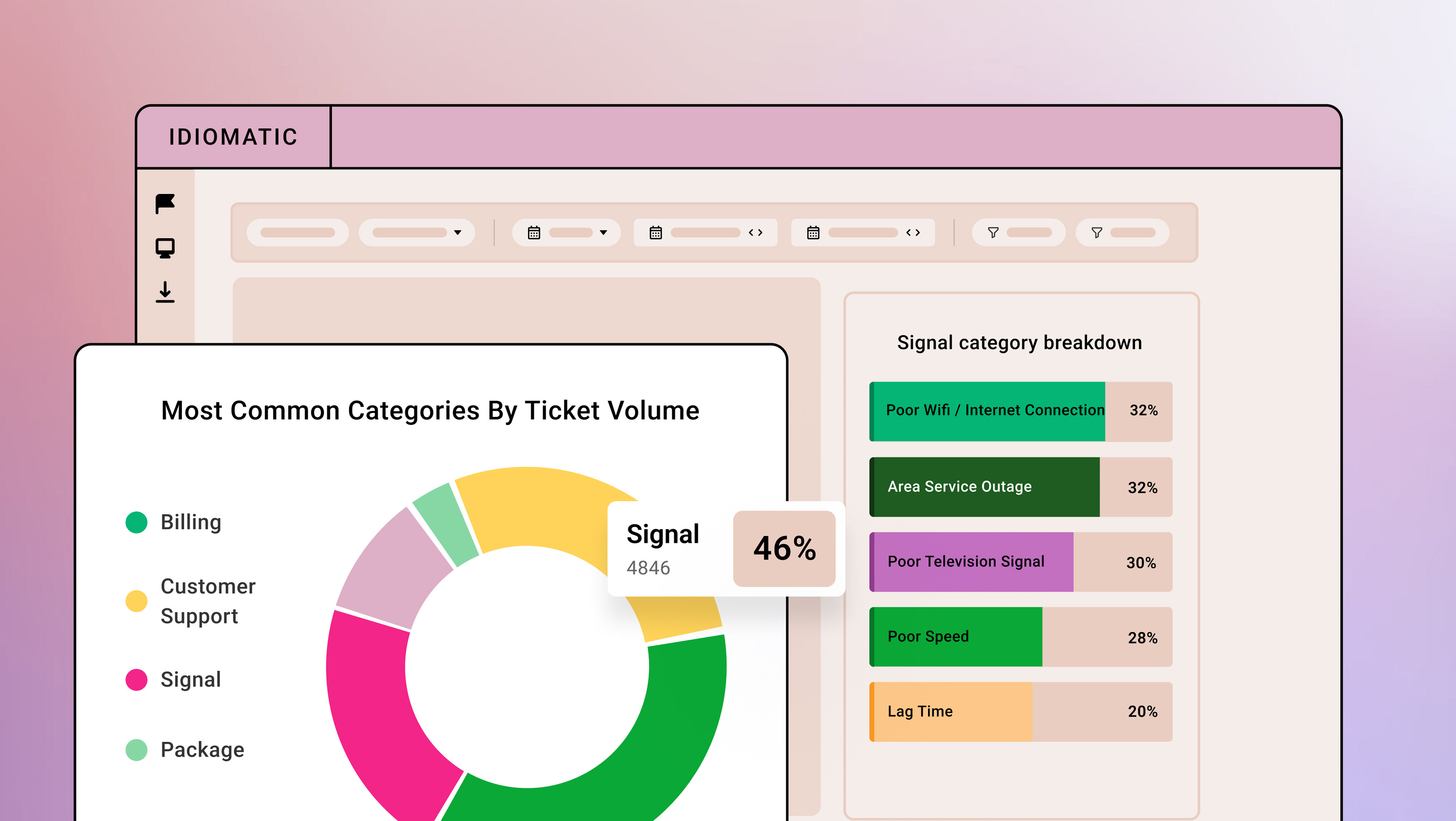1456x821 pixels.
Task: Select the IDIOMATIC tab
Action: click(233, 137)
